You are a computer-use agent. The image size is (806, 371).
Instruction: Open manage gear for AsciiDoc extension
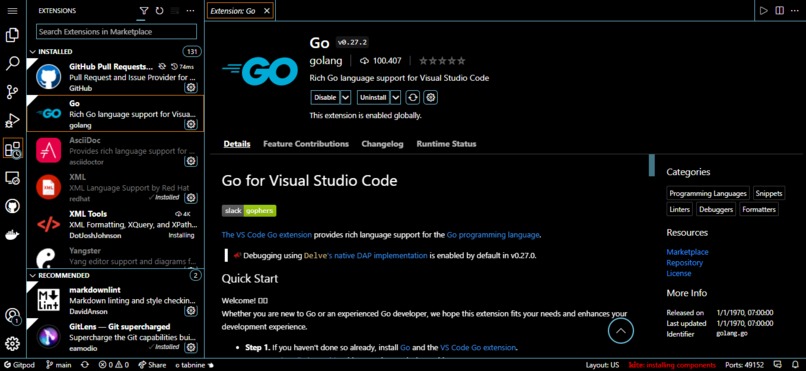191,161
